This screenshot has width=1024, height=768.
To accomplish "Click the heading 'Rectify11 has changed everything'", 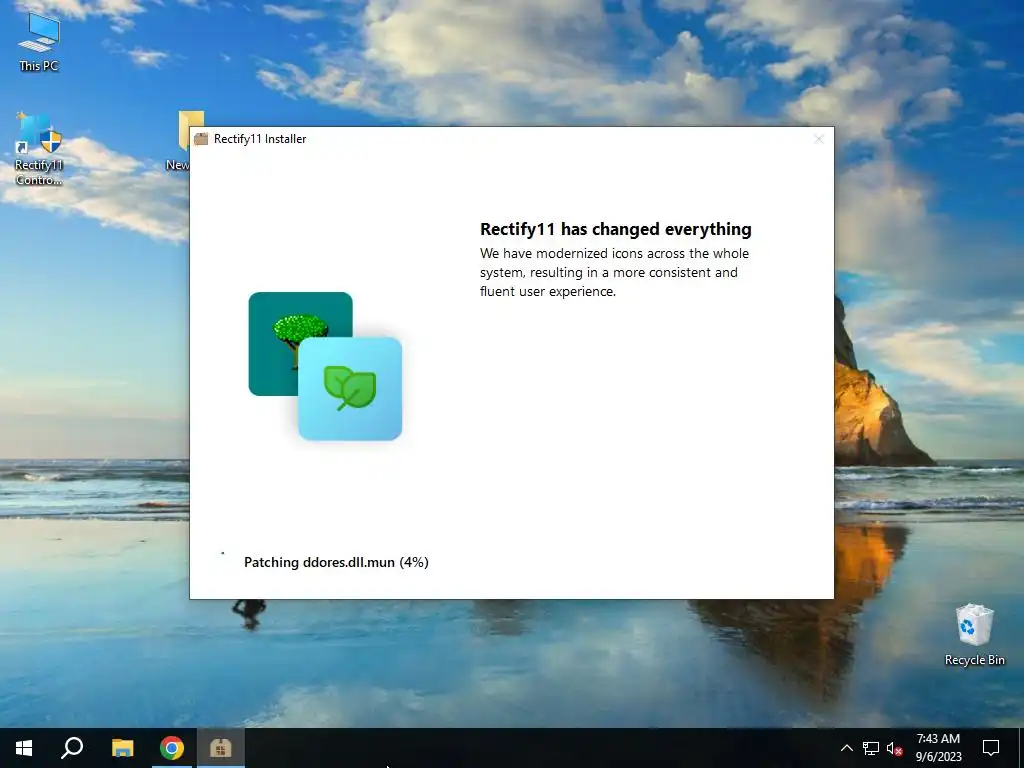I will [x=616, y=229].
